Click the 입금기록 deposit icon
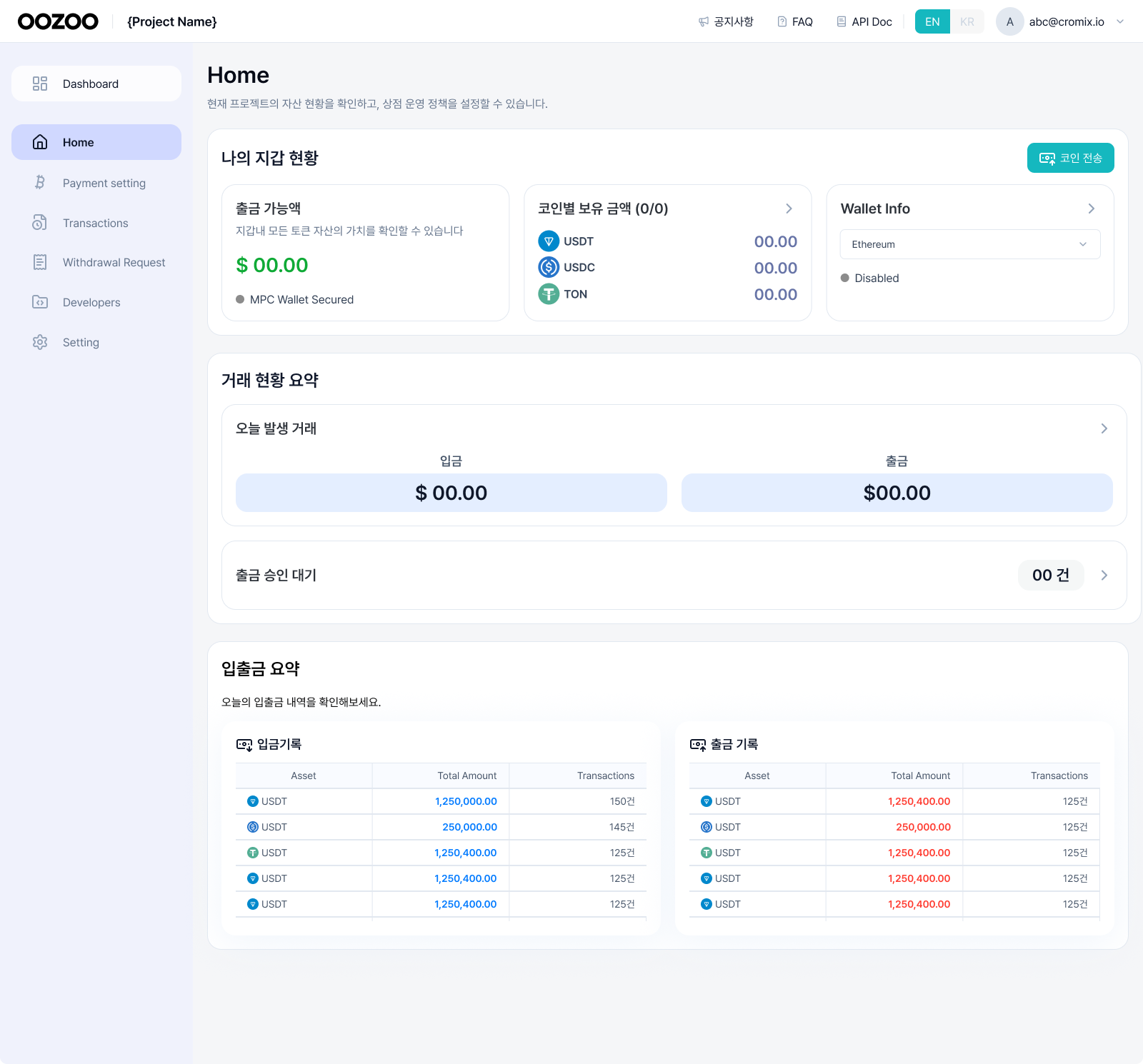This screenshot has height=1064, width=1143. click(x=244, y=745)
